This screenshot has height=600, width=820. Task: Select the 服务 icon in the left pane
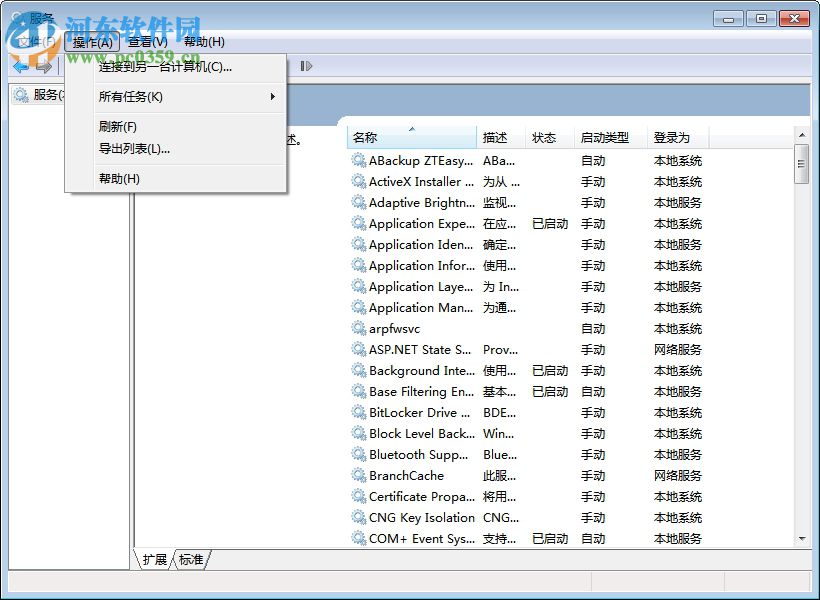click(x=22, y=95)
